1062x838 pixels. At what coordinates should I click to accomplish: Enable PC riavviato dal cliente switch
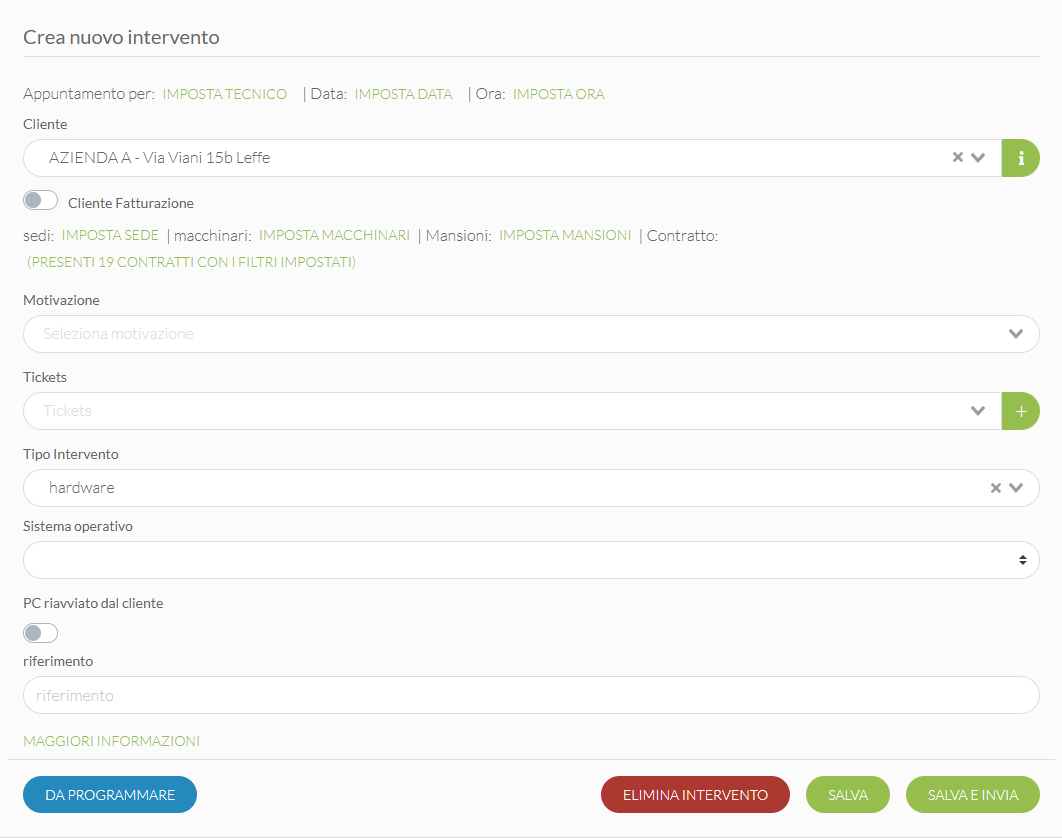41,633
